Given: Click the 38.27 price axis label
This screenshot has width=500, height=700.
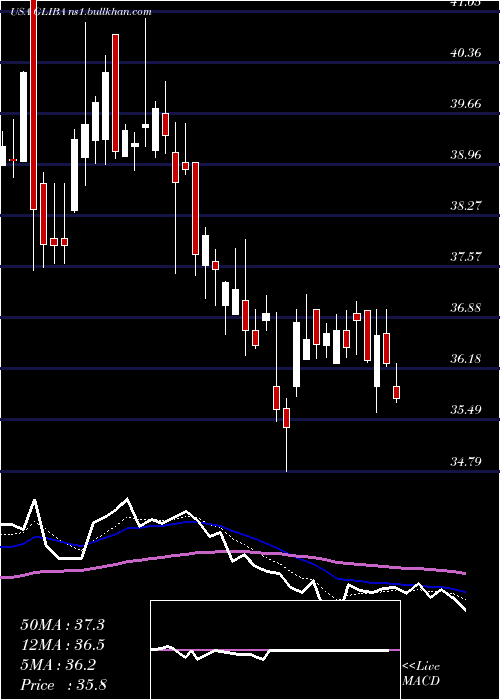Looking at the screenshot, I should [466, 206].
